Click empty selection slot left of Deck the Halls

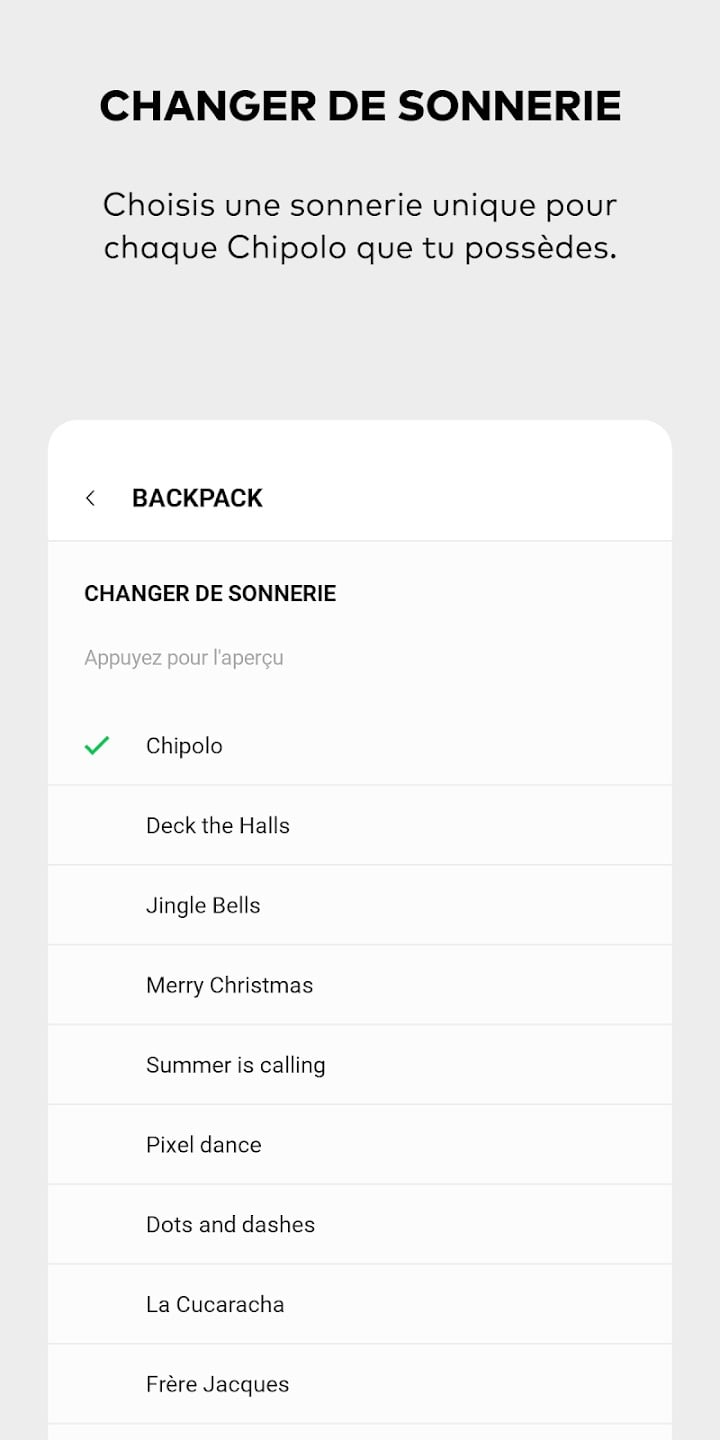(97, 826)
